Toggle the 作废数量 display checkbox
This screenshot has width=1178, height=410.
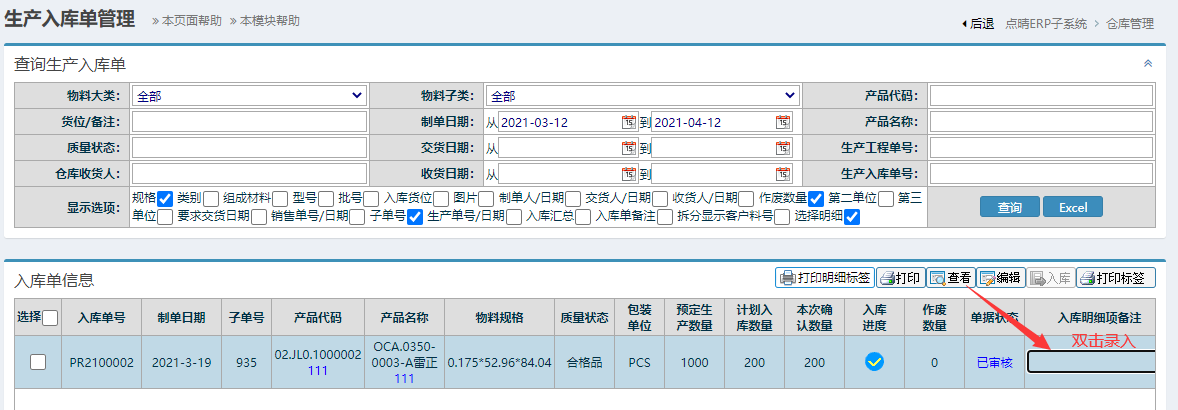pos(816,198)
